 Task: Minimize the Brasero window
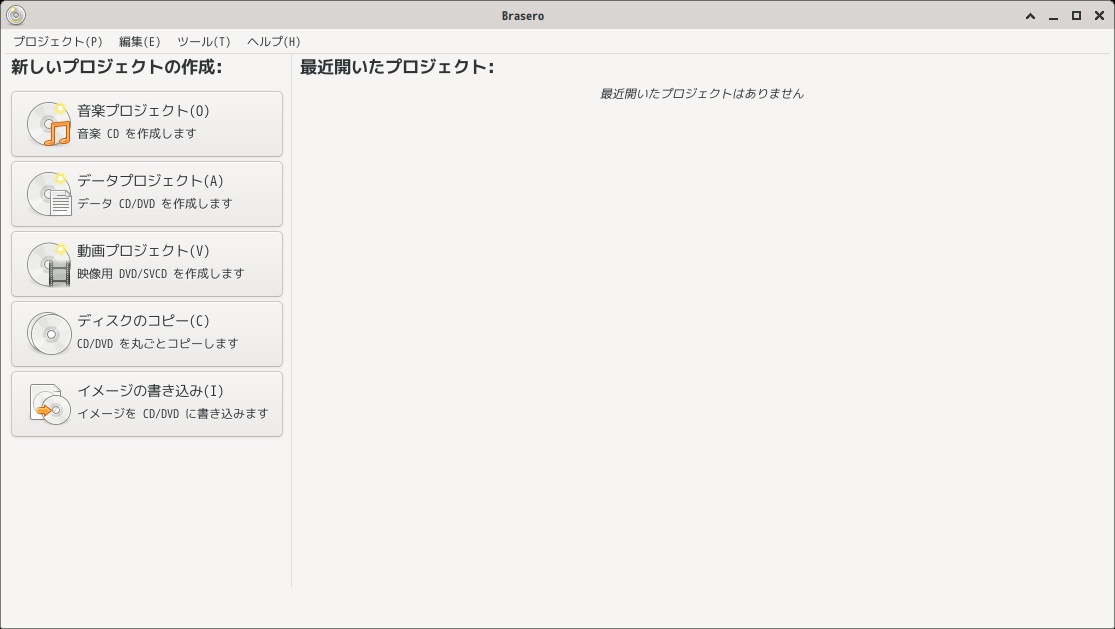click(x=1053, y=15)
